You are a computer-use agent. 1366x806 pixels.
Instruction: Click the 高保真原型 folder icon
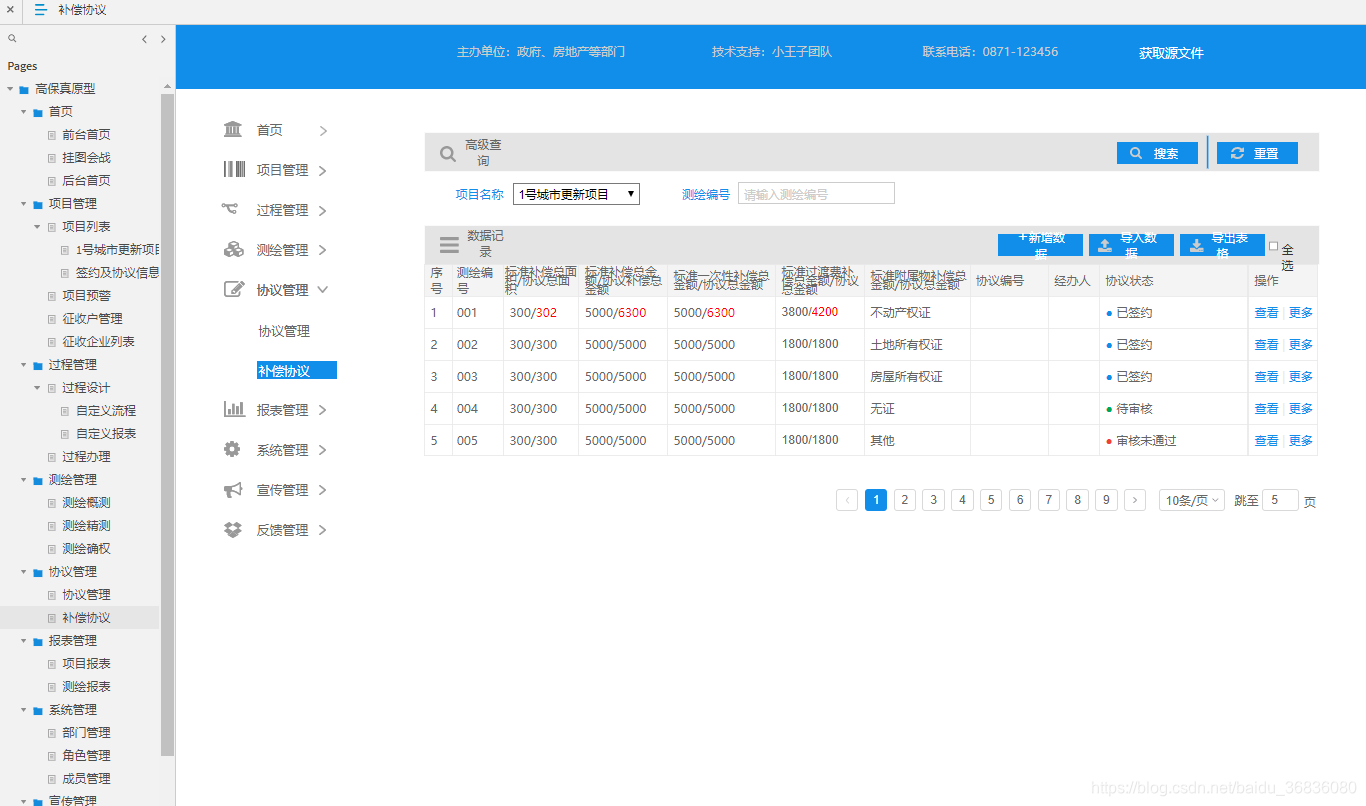click(24, 89)
